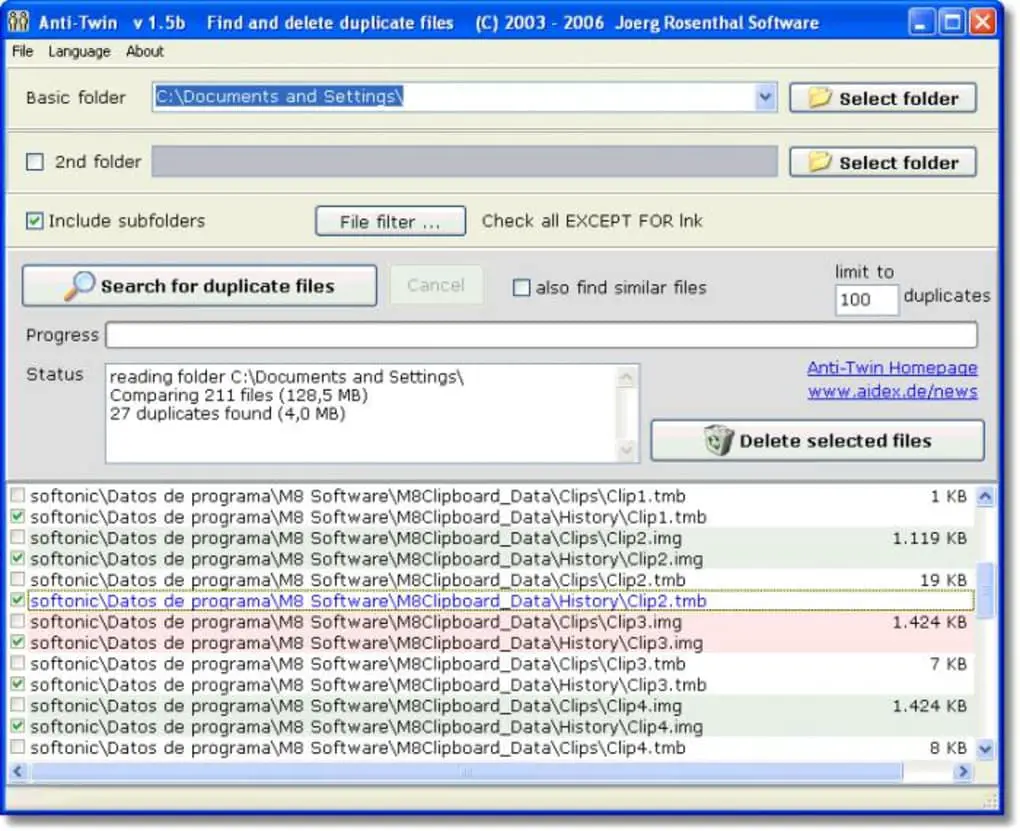Minimize the Anti-Twin window
Screen dimensions: 1020x831
pos(920,22)
